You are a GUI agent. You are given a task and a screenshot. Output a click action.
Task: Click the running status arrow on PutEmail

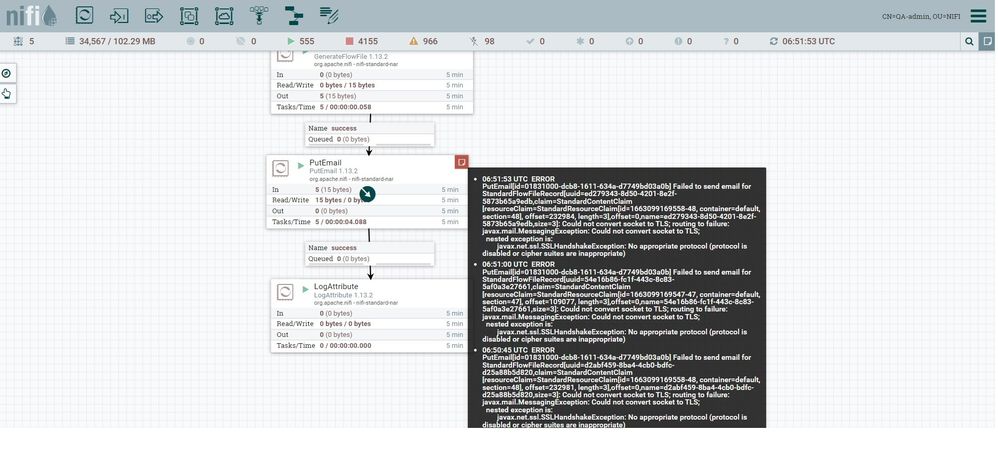pyautogui.click(x=301, y=165)
